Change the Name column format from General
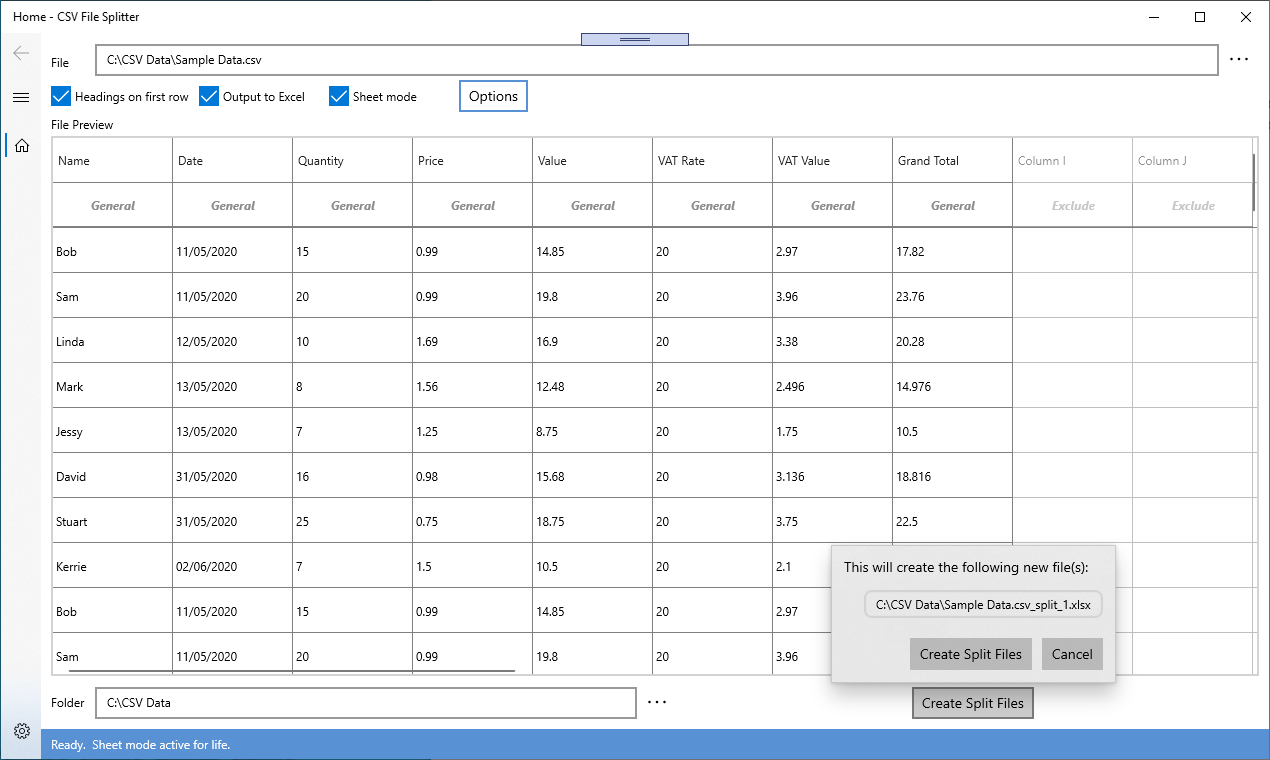The image size is (1270, 760). 112,205
